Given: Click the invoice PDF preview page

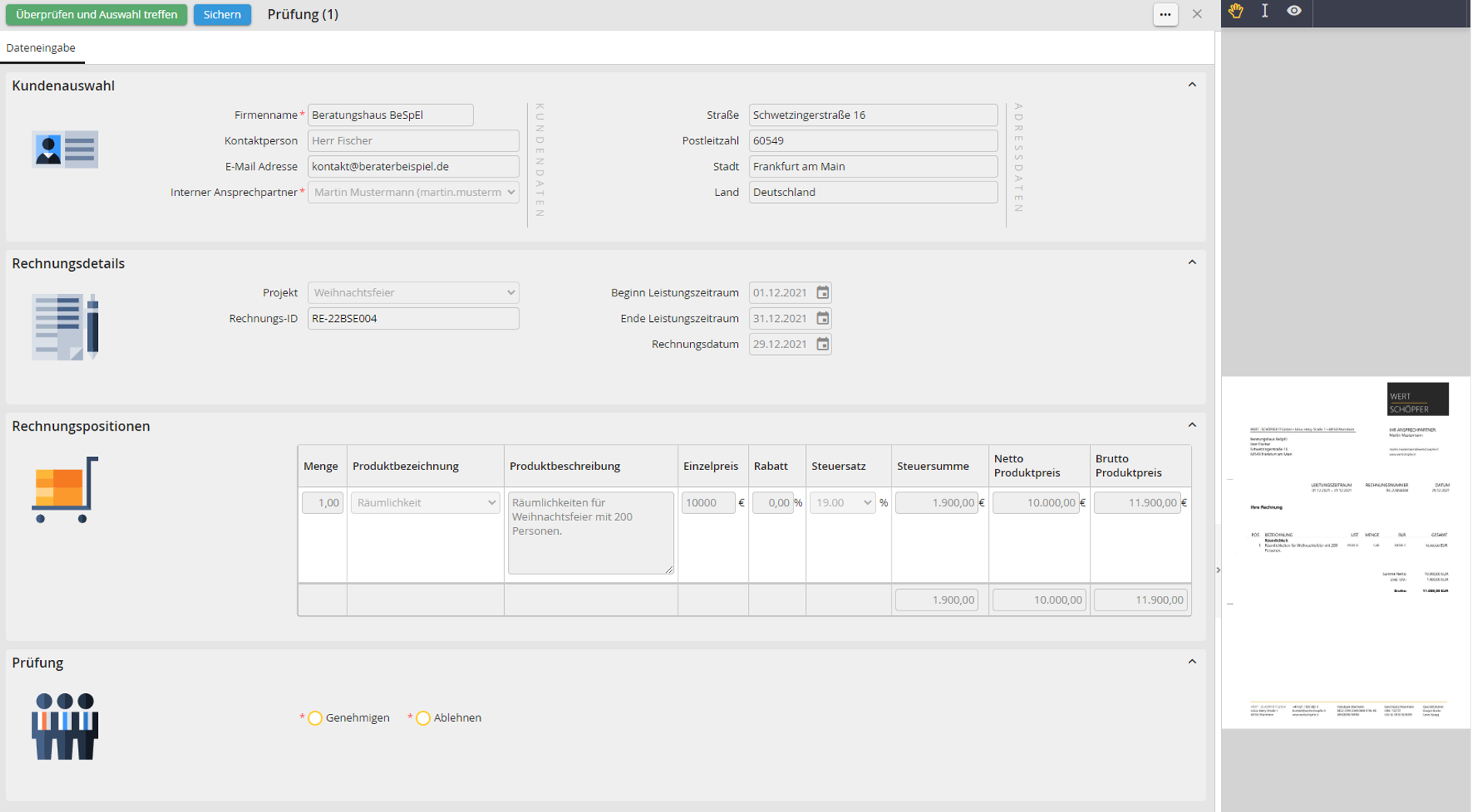Looking at the screenshot, I should coord(1345,552).
